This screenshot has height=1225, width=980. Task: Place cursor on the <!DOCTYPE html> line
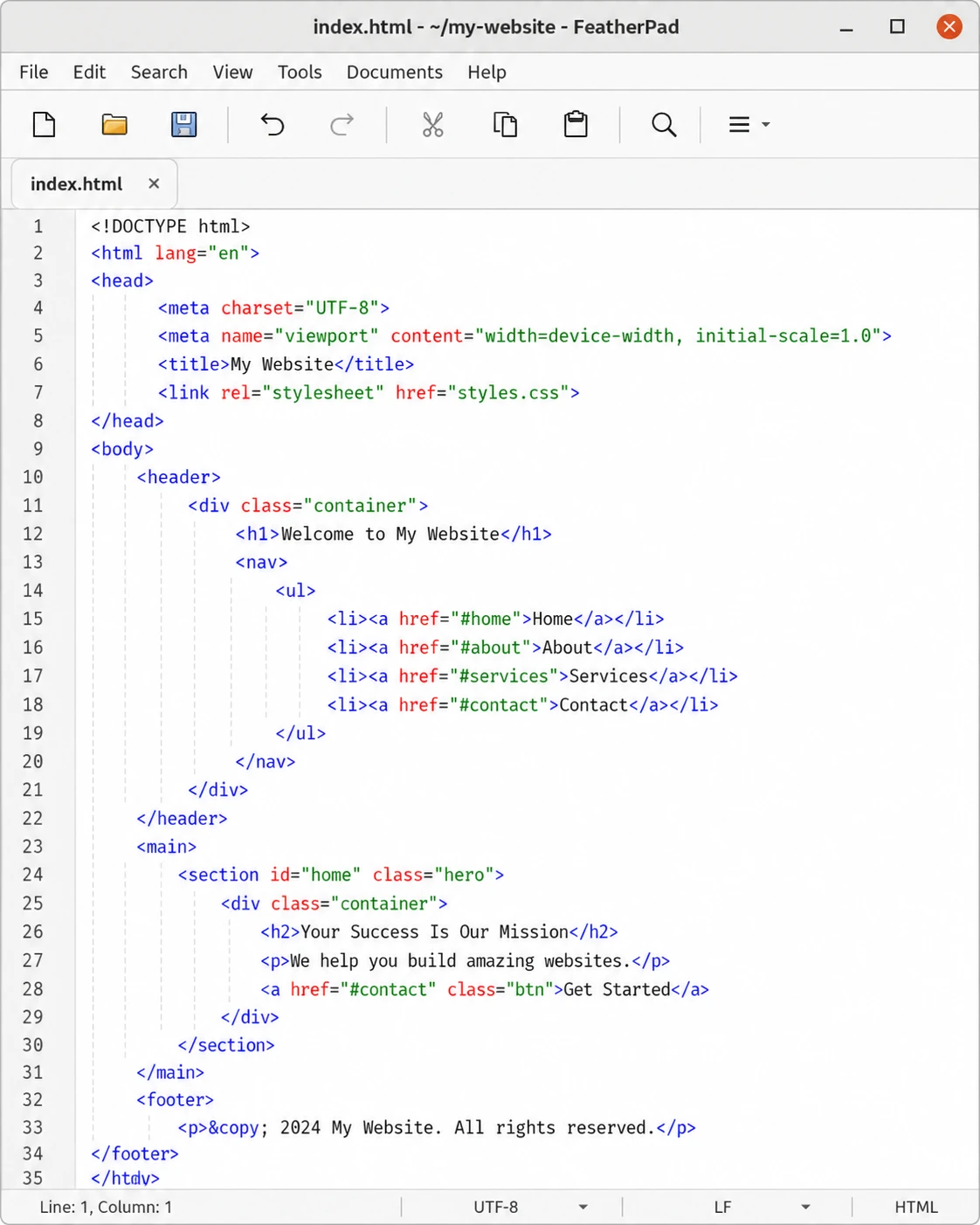tap(170, 226)
